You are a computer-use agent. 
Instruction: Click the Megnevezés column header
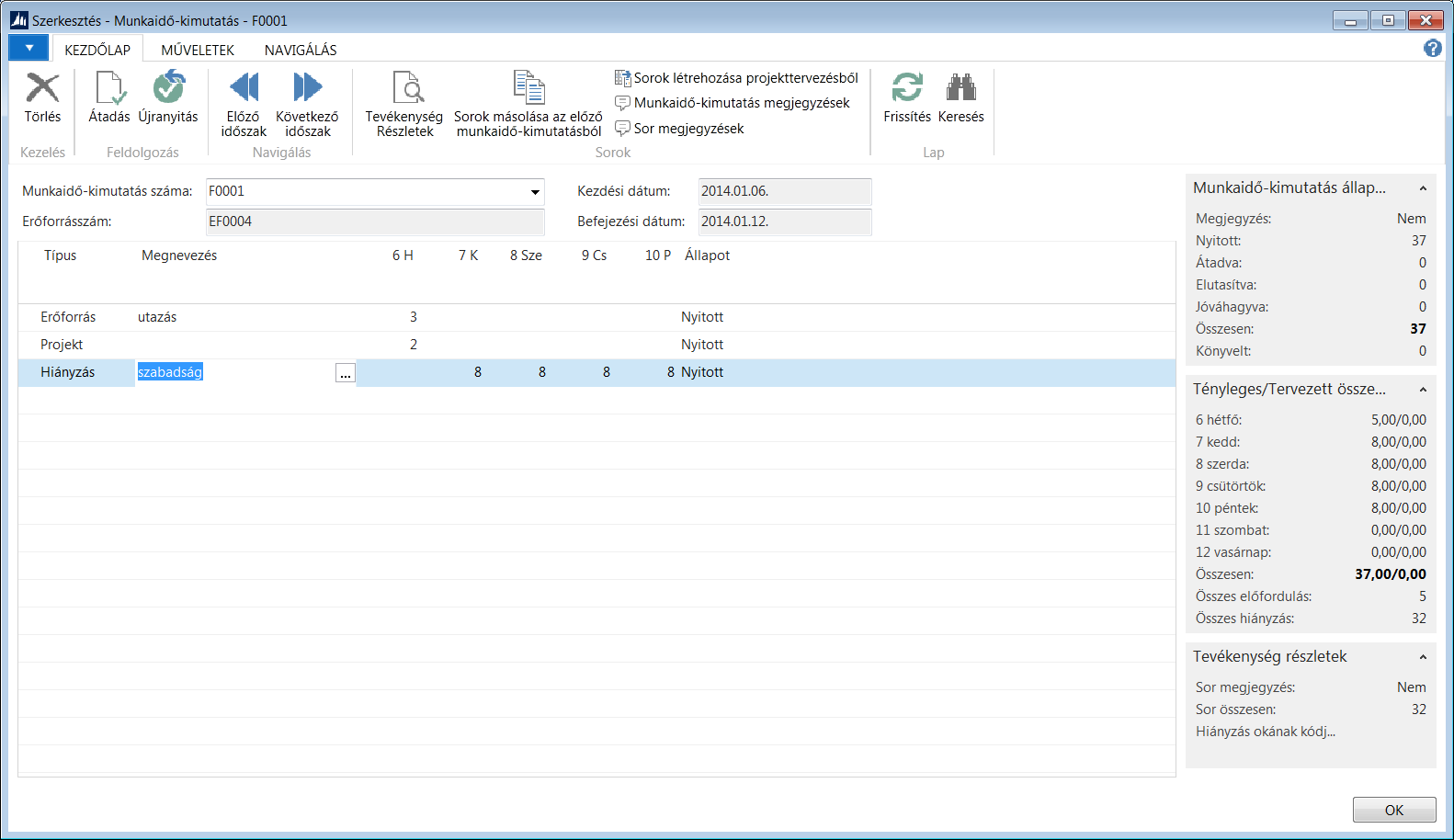[179, 255]
